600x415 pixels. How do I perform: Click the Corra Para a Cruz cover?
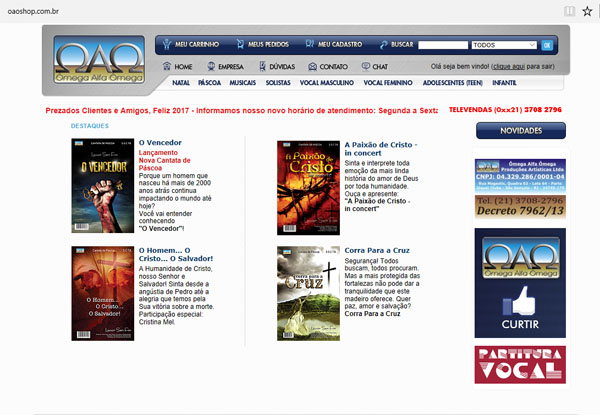(x=308, y=293)
